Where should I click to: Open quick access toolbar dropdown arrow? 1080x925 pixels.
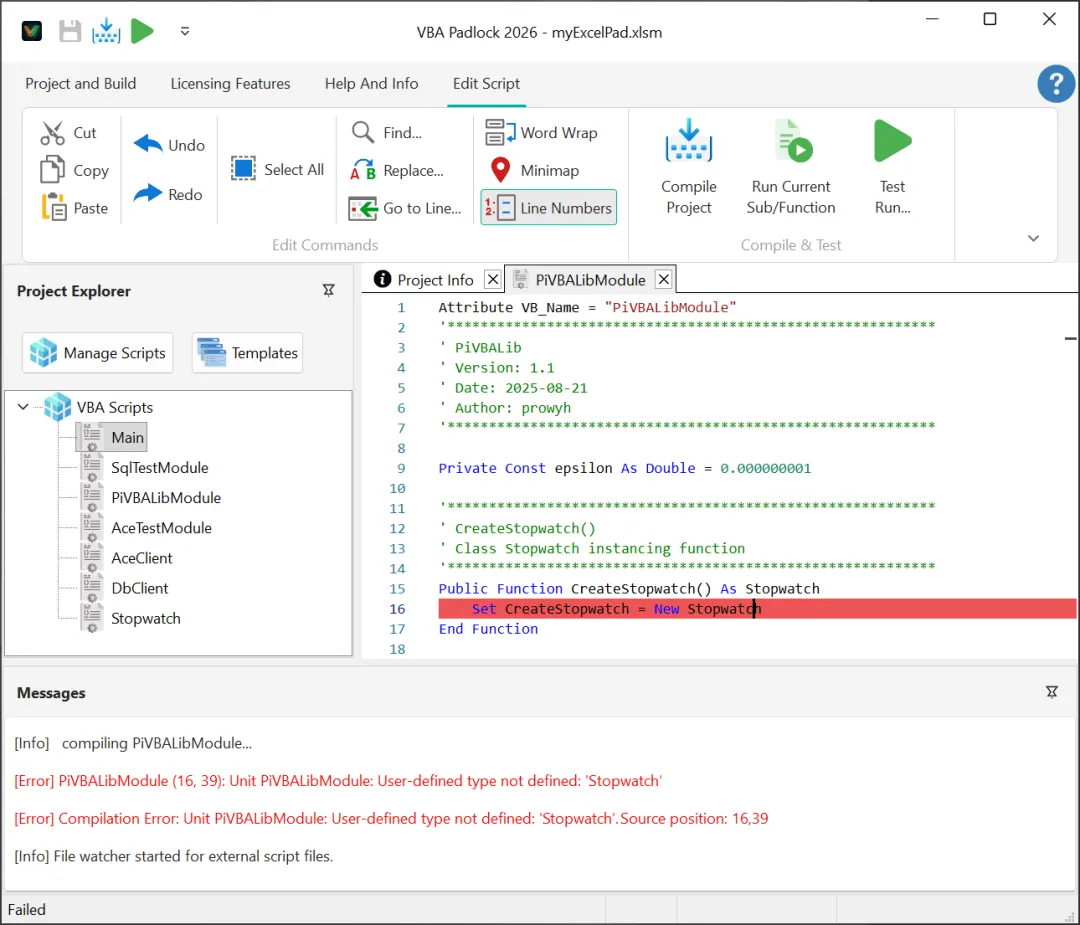pyautogui.click(x=185, y=31)
